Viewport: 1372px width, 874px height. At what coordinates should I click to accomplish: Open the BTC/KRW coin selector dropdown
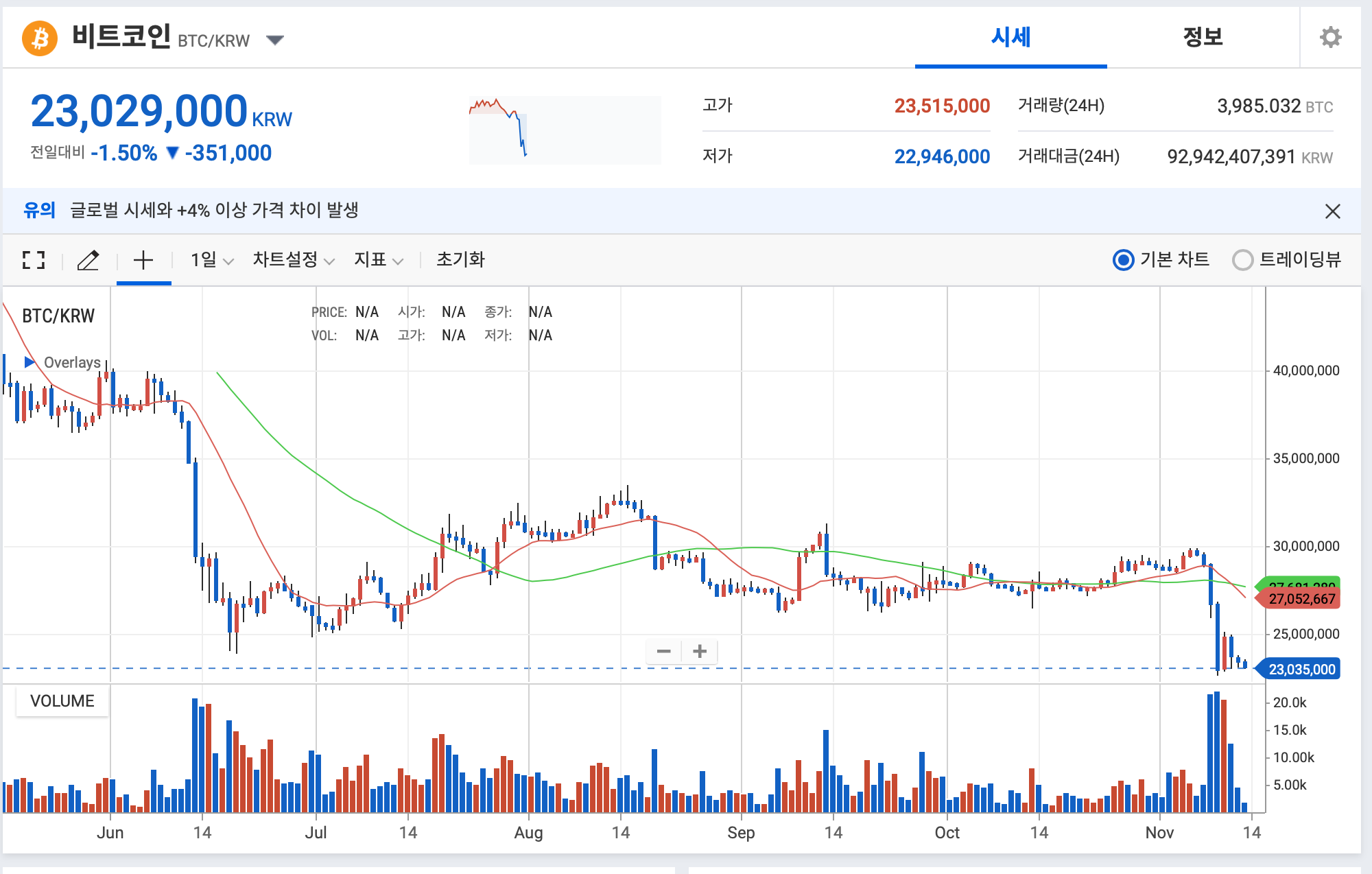(x=275, y=40)
